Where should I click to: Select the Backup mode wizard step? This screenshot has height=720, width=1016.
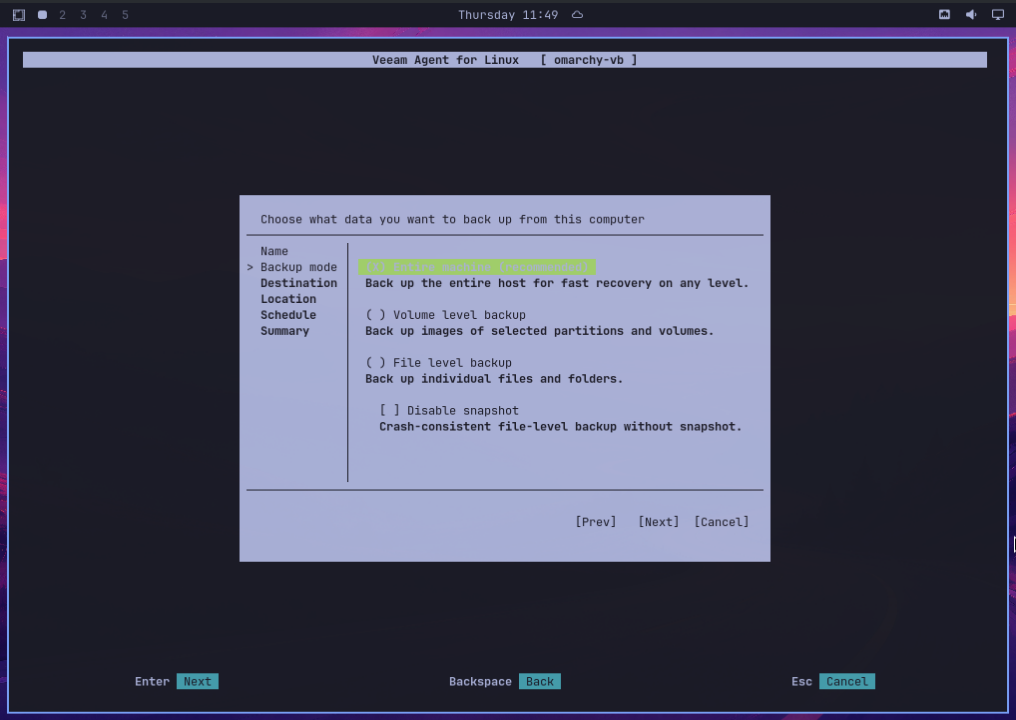298,267
